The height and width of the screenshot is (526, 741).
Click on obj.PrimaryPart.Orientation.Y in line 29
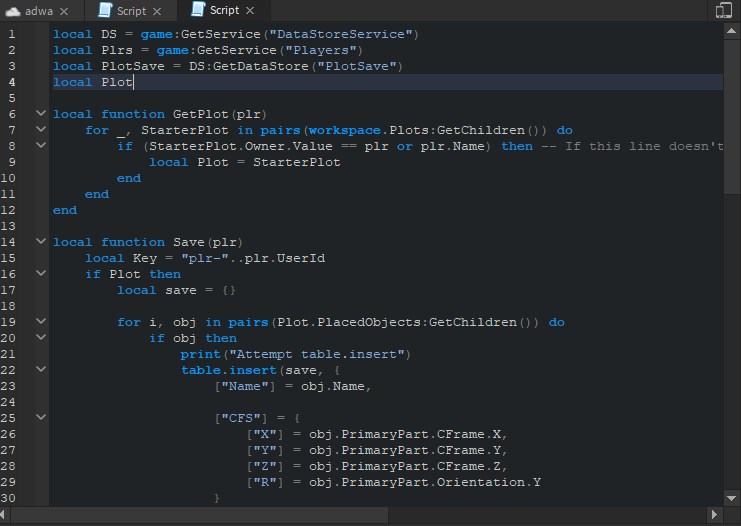point(425,483)
